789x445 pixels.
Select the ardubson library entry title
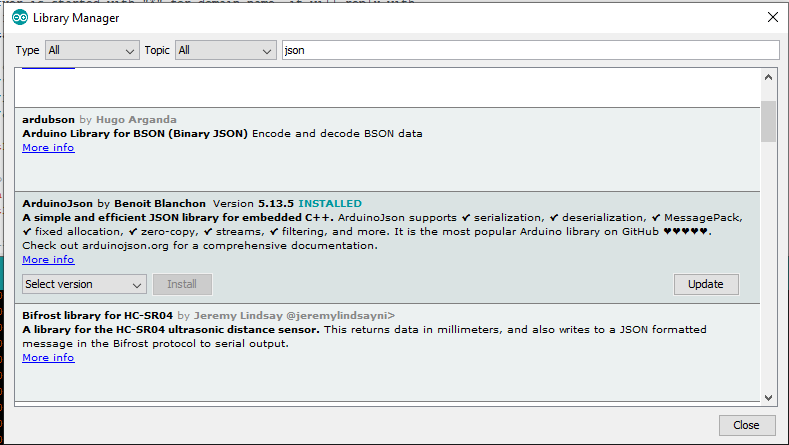48,120
